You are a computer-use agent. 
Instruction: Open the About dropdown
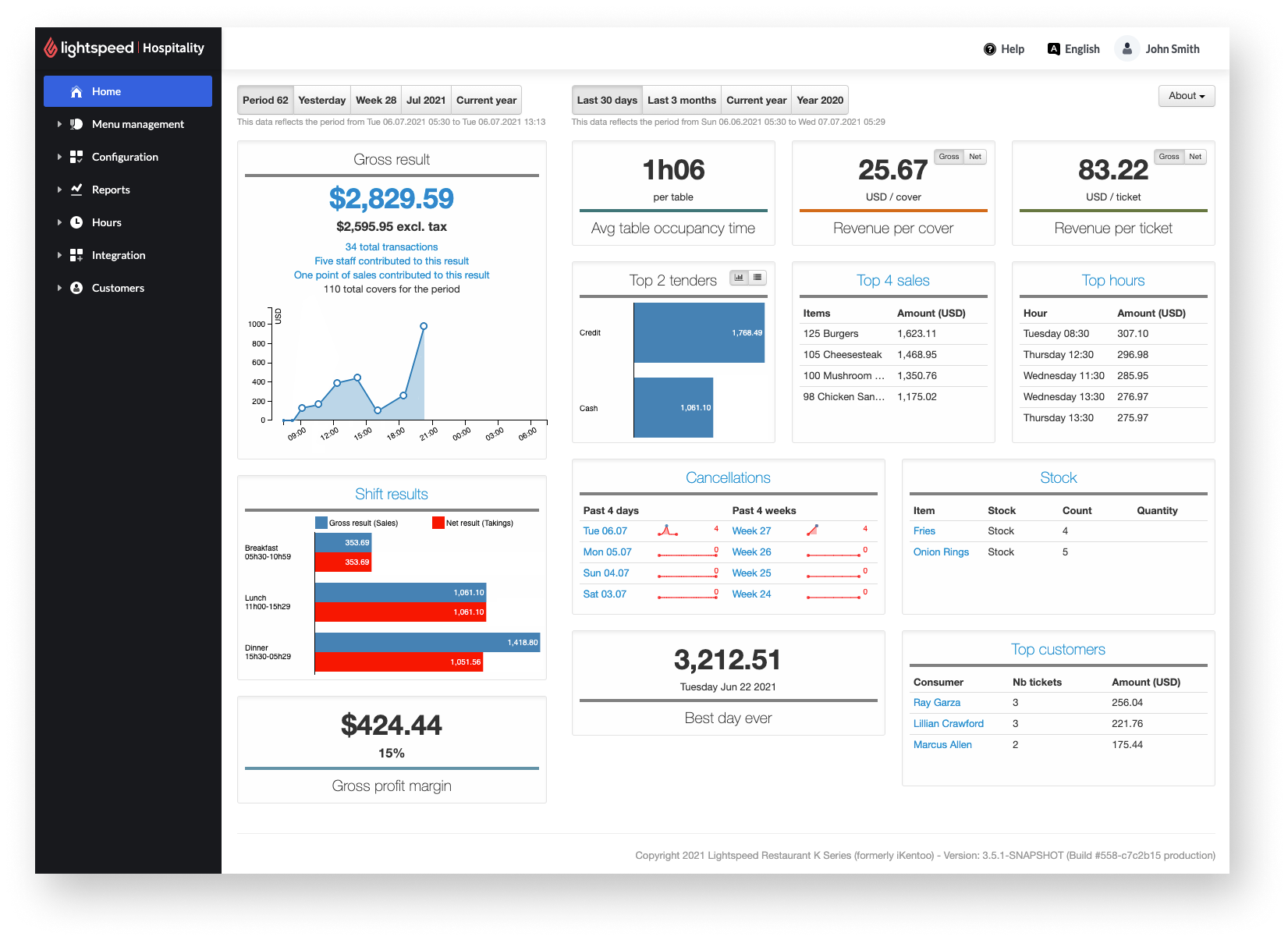pos(1186,95)
